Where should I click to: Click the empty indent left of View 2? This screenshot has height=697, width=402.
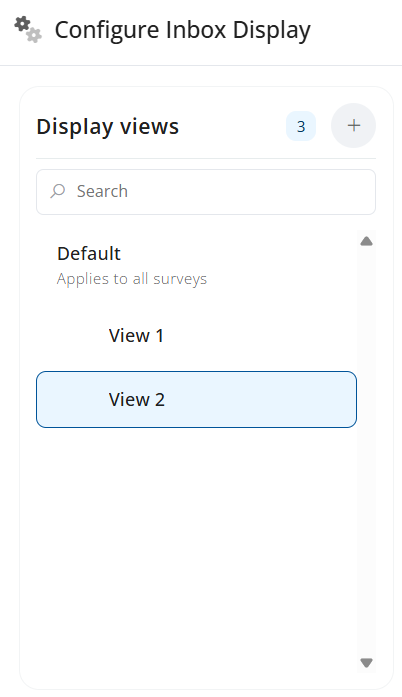click(72, 400)
